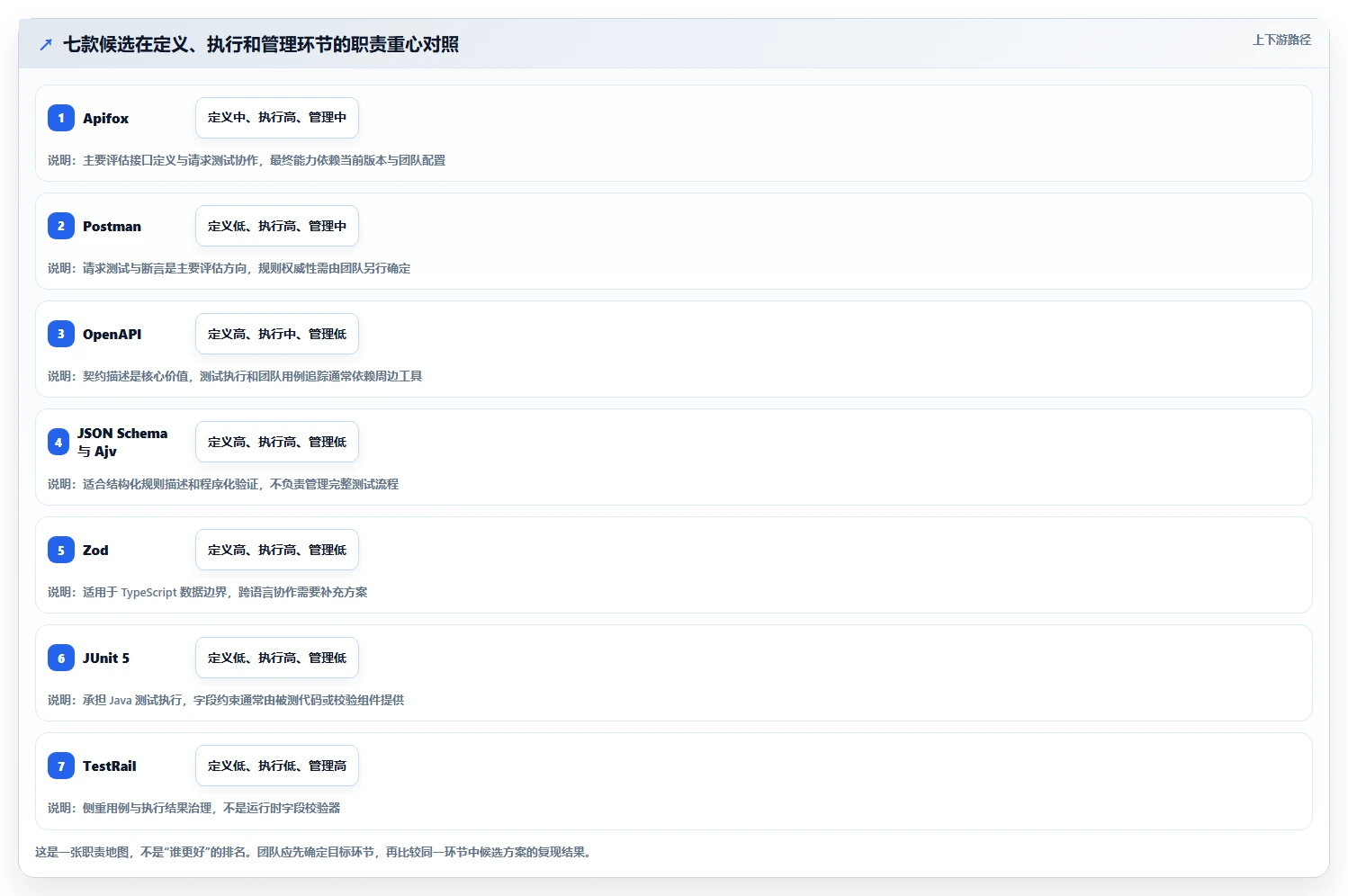1348x896 pixels.
Task: Click the JUnit 5 rating chip 定义低、执行高、管理低
Action: (x=277, y=658)
